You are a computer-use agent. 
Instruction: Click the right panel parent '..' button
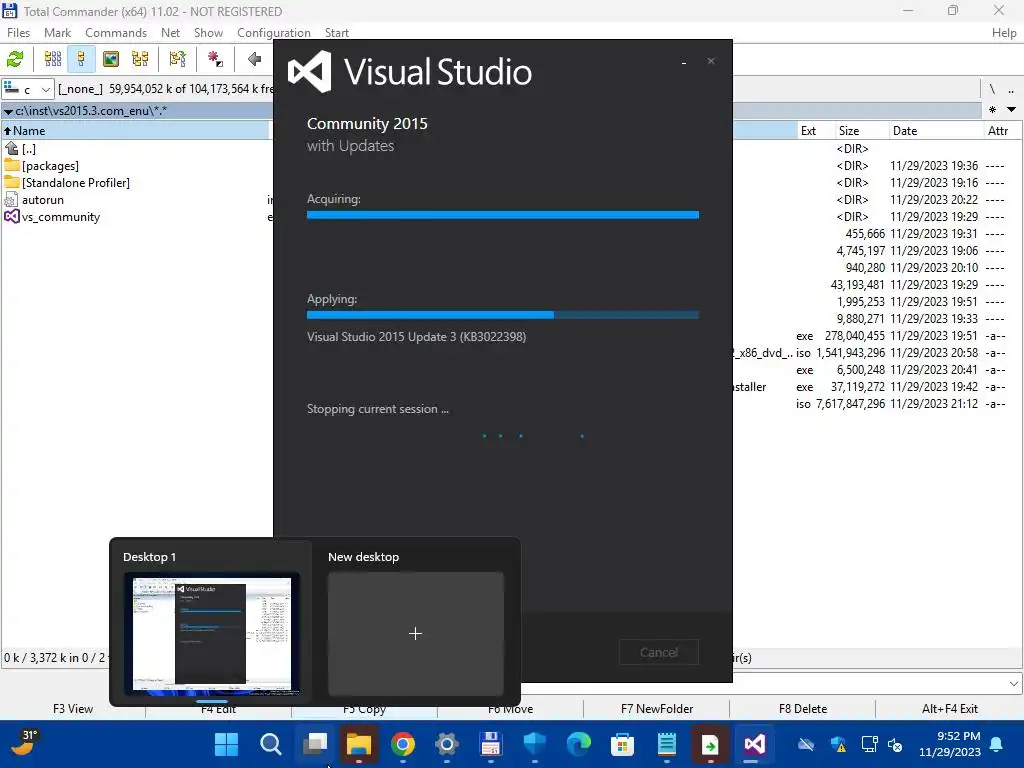pos(1012,89)
